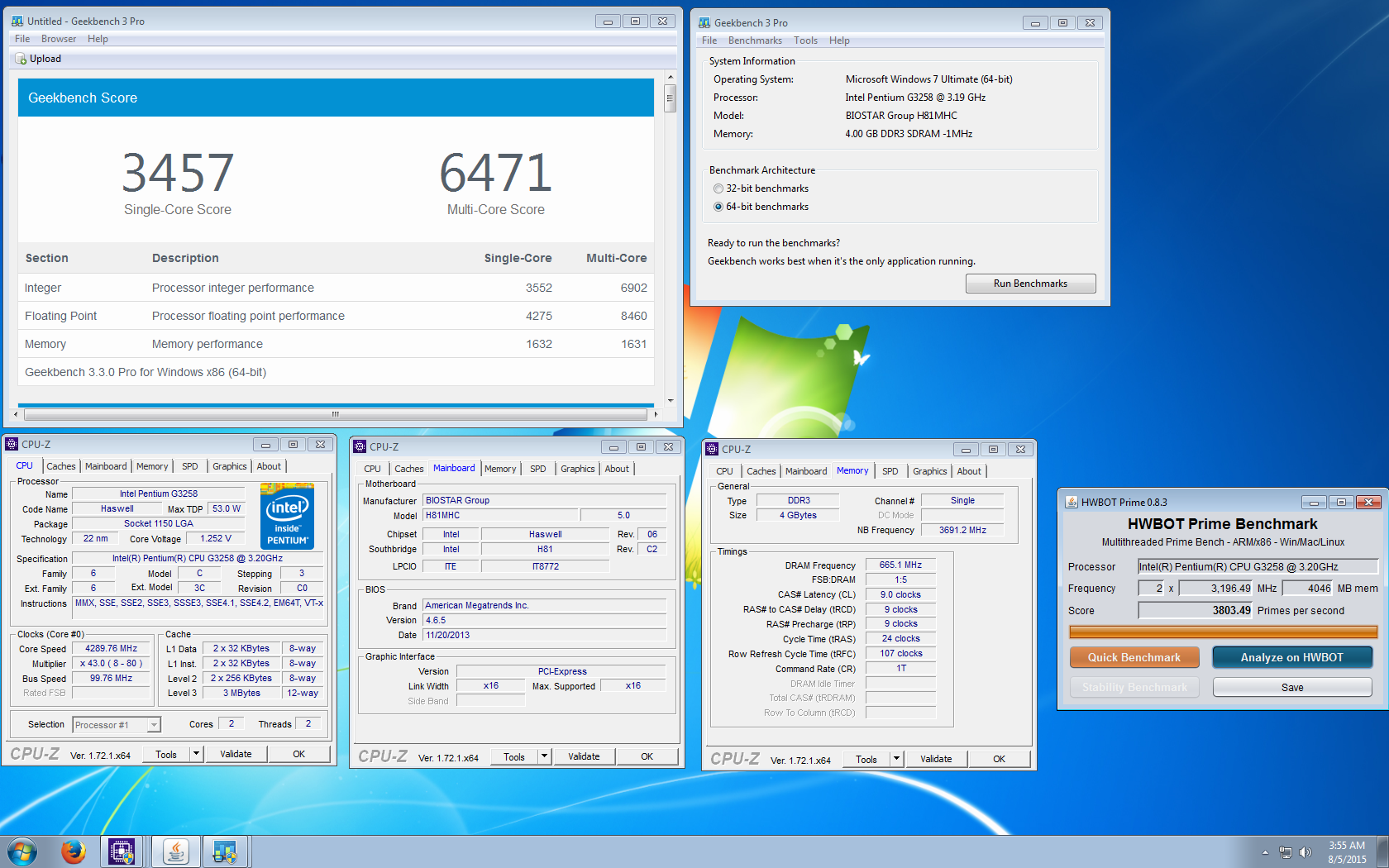The width and height of the screenshot is (1389, 868).
Task: Open Graphics tab in CPU-Z Mainboard window
Action: (x=577, y=469)
